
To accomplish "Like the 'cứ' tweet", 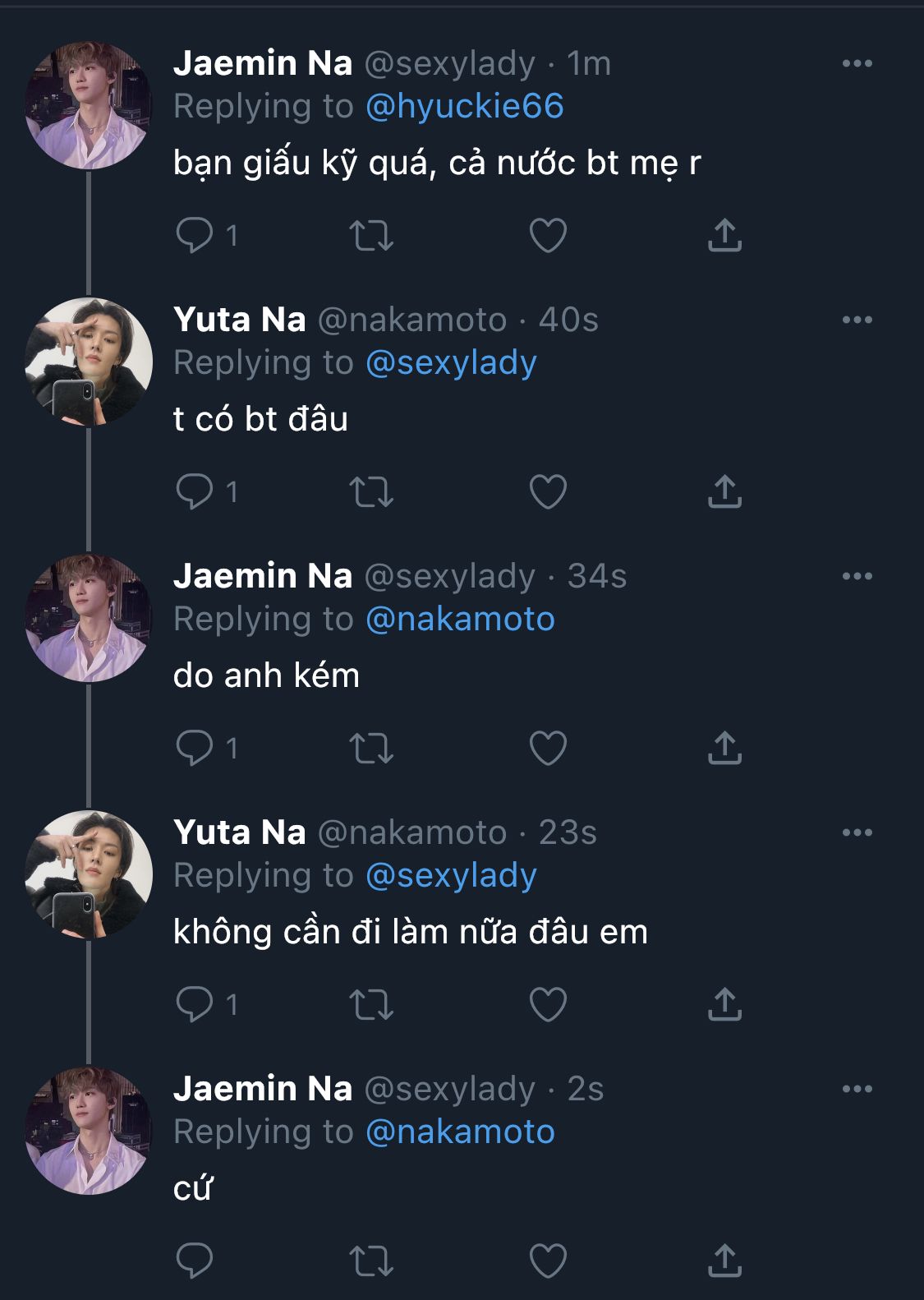I will 548,1261.
